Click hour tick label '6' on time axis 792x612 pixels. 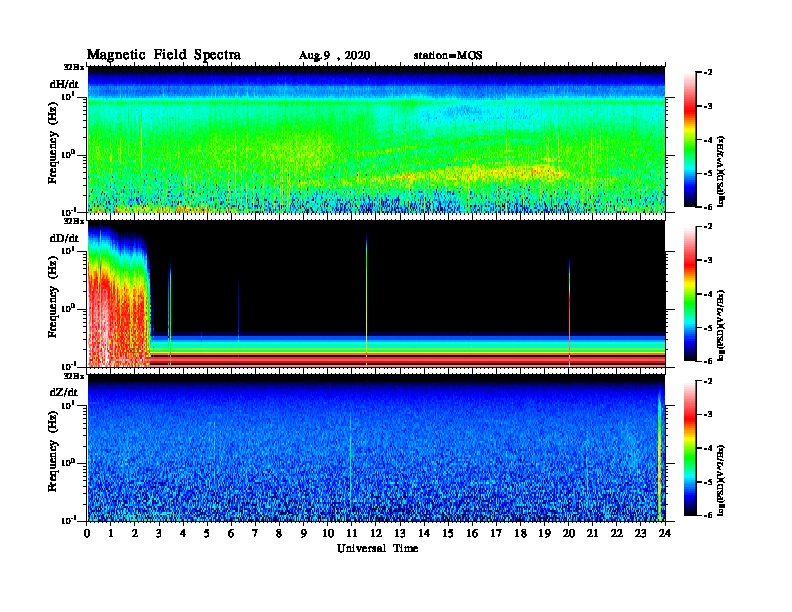point(231,533)
